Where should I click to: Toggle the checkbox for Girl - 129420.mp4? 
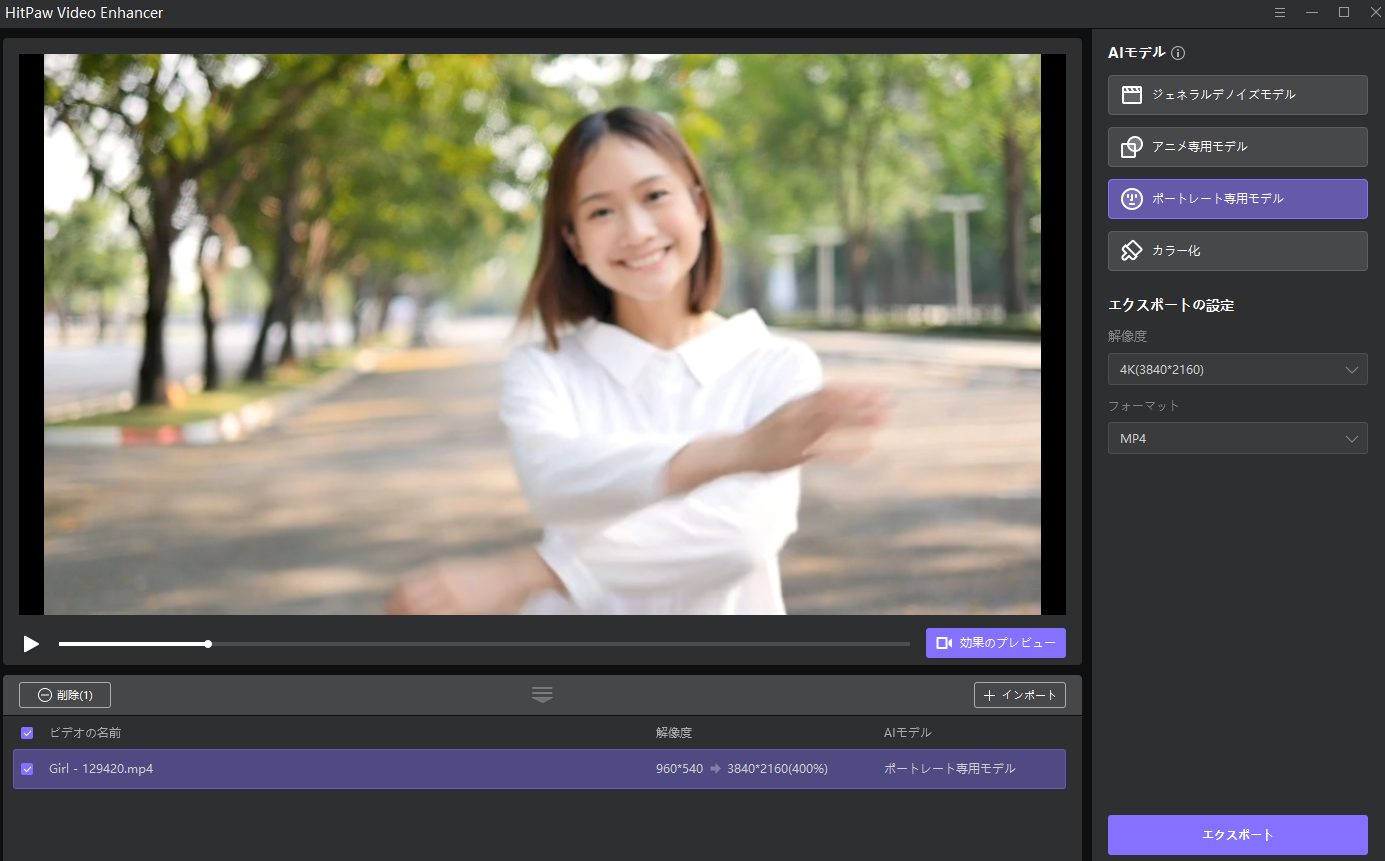pos(27,769)
